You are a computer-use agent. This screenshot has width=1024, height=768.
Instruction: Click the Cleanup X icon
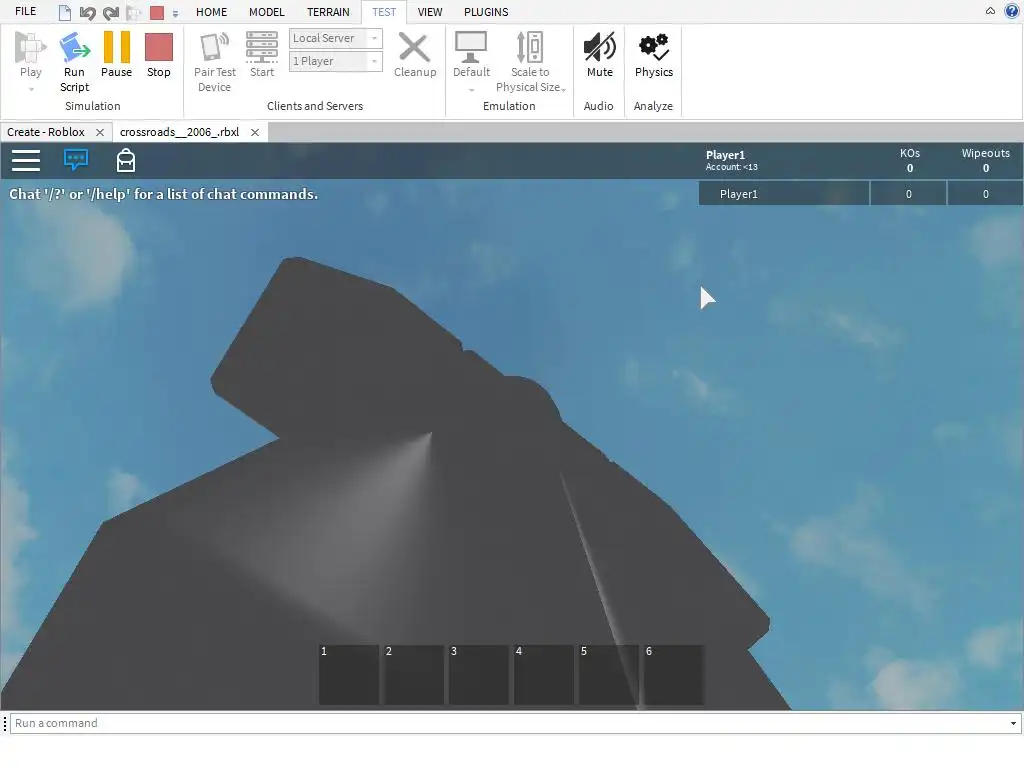414,47
